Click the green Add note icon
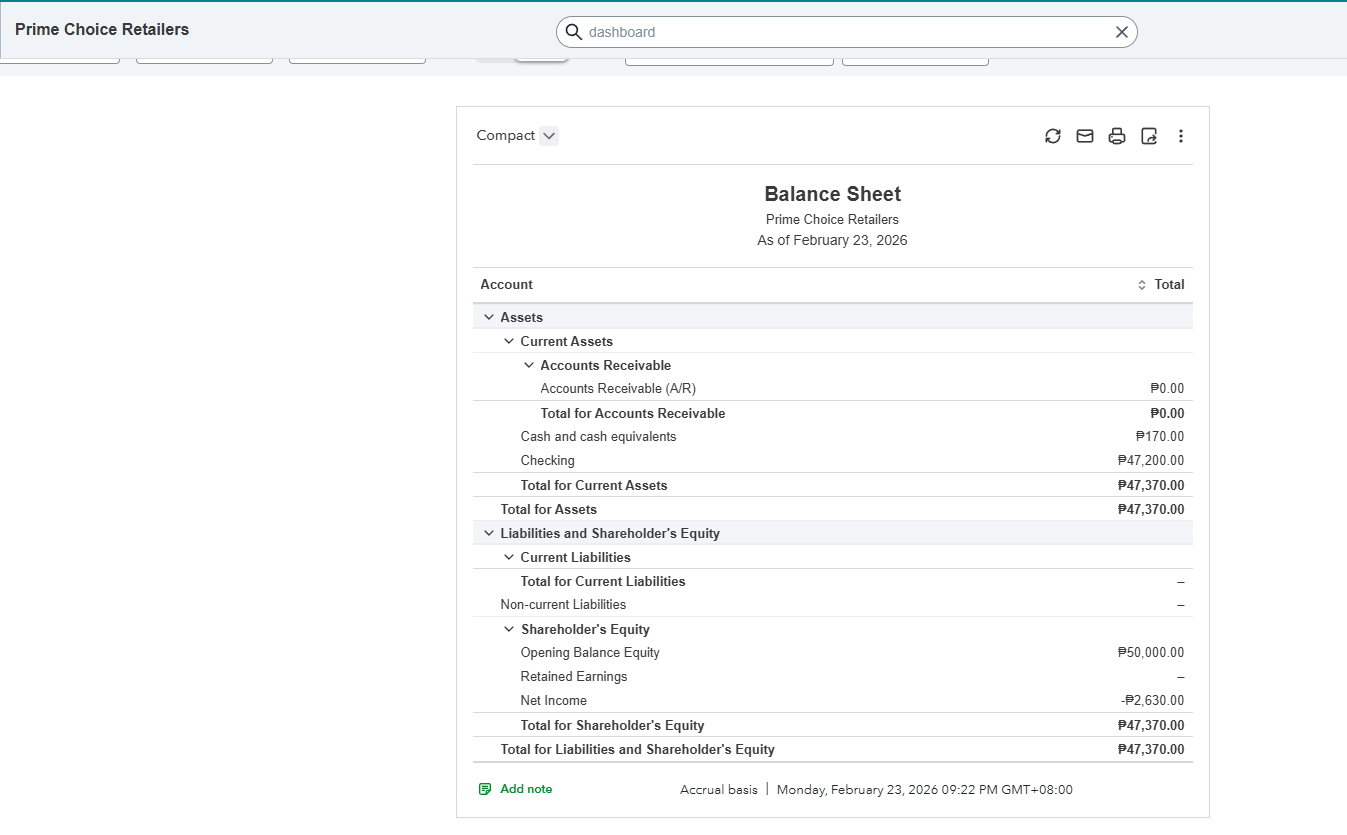The width and height of the screenshot is (1347, 835). coord(485,789)
